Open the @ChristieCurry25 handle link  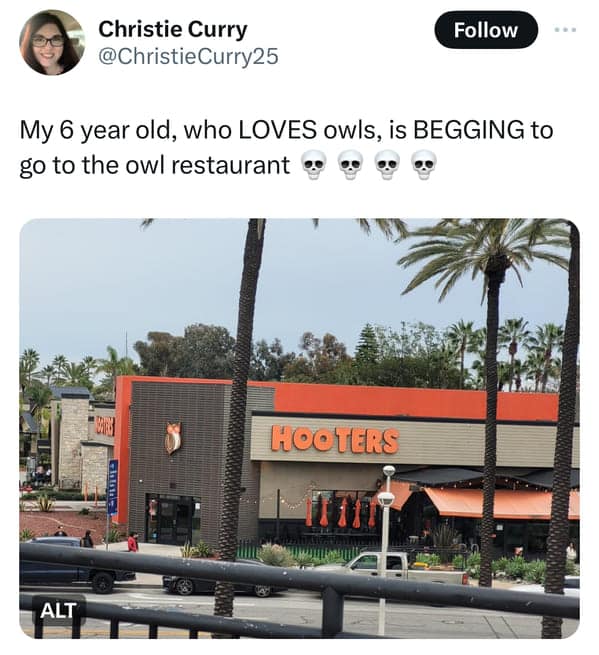click(x=188, y=56)
